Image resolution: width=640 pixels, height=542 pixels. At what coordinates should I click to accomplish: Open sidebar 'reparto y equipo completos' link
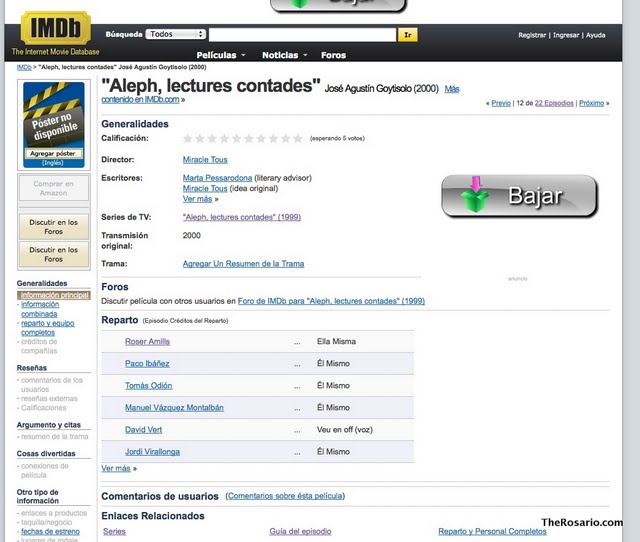[47, 328]
